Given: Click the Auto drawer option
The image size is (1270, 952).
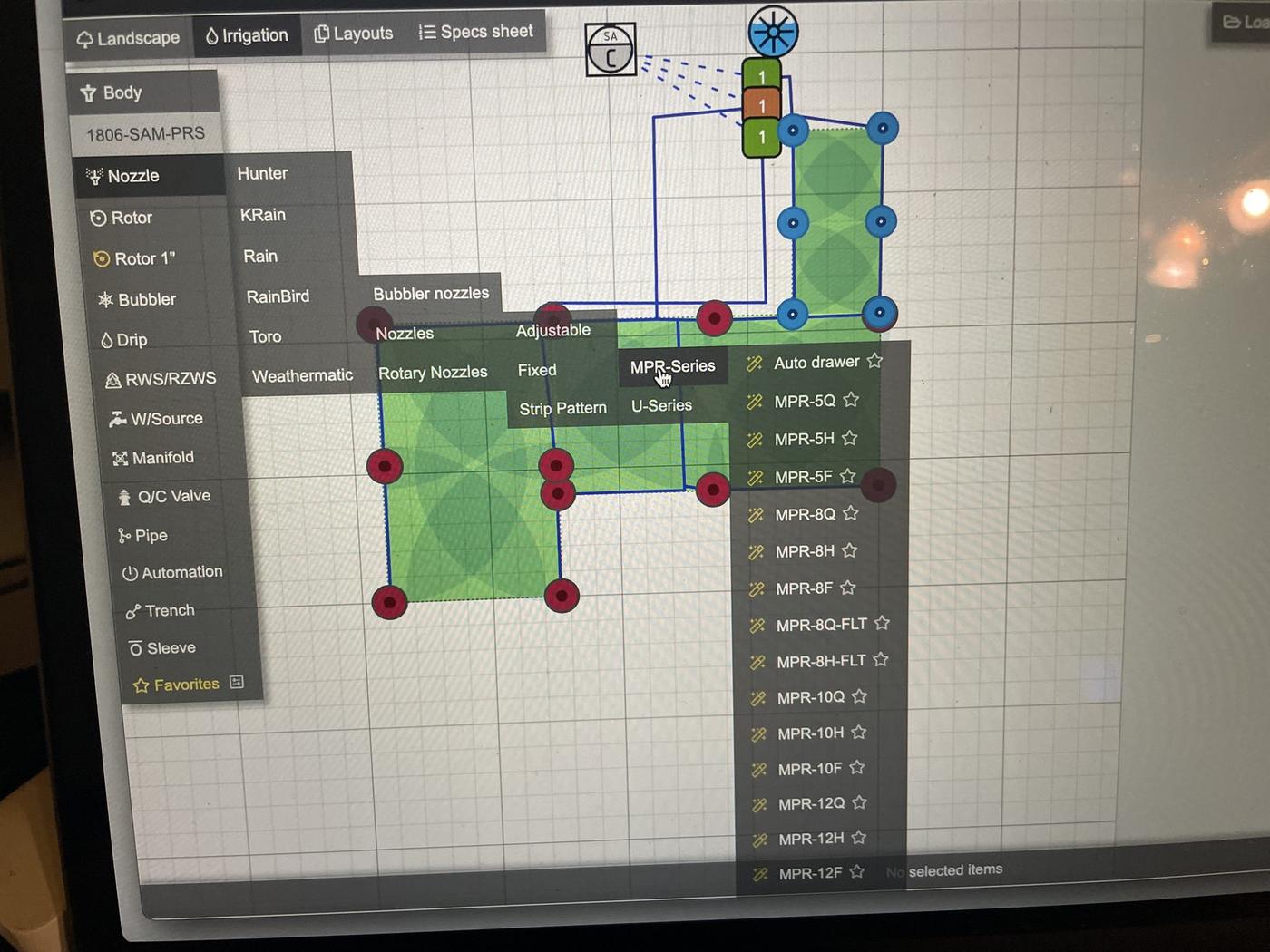Looking at the screenshot, I should coord(816,363).
